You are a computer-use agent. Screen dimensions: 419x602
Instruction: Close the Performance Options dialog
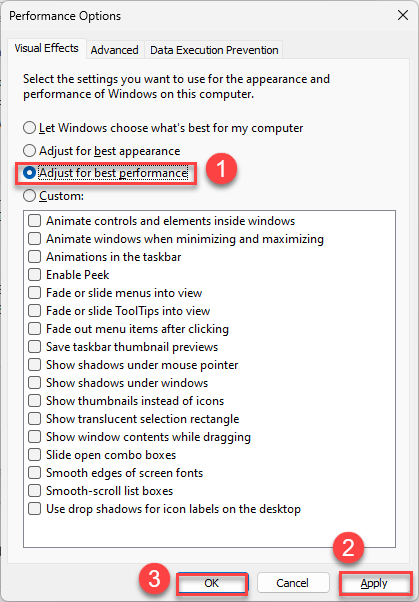(x=403, y=15)
